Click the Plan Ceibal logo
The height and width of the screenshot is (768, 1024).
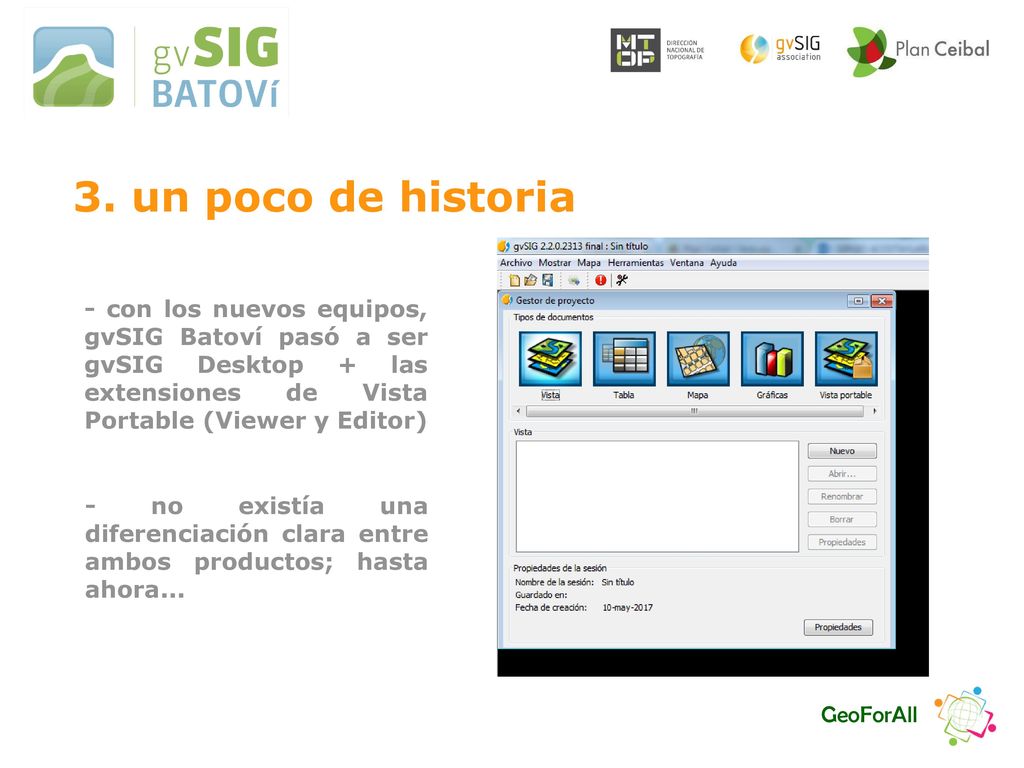pos(918,51)
